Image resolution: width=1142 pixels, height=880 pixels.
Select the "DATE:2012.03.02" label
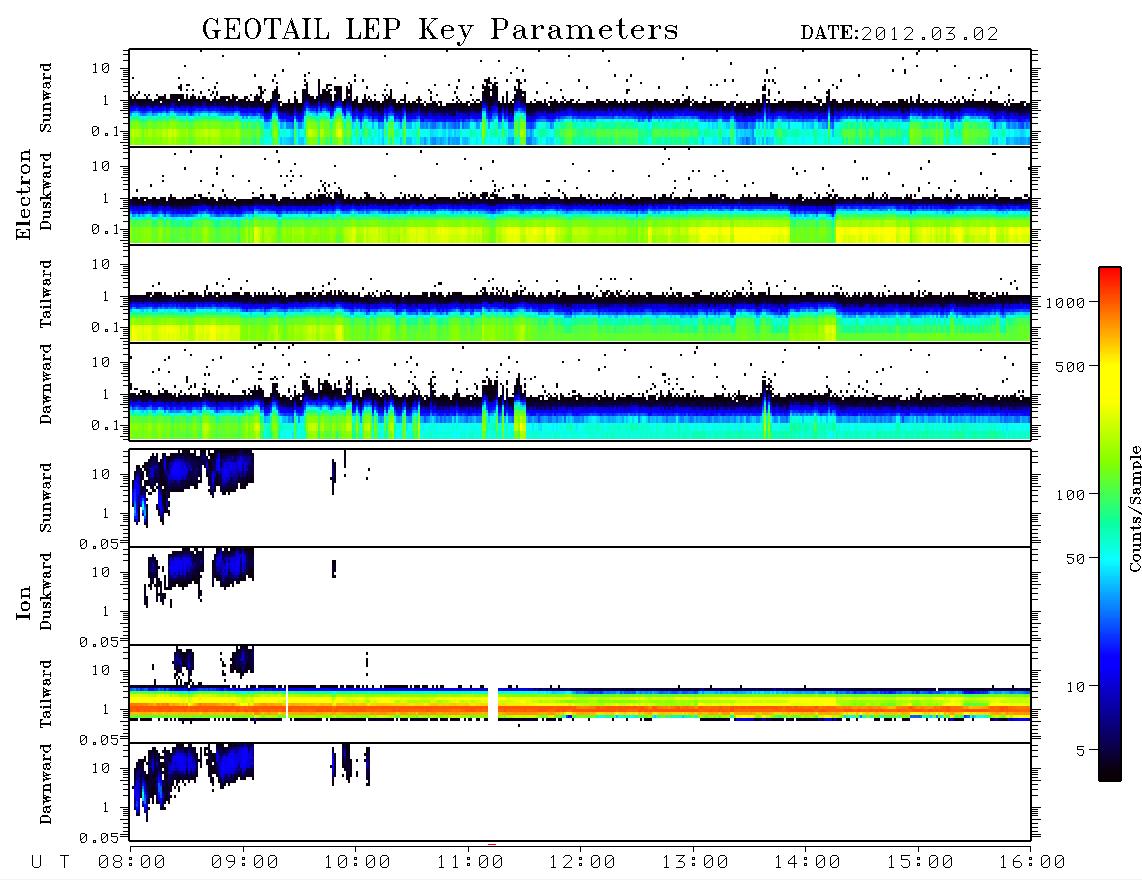pos(899,34)
